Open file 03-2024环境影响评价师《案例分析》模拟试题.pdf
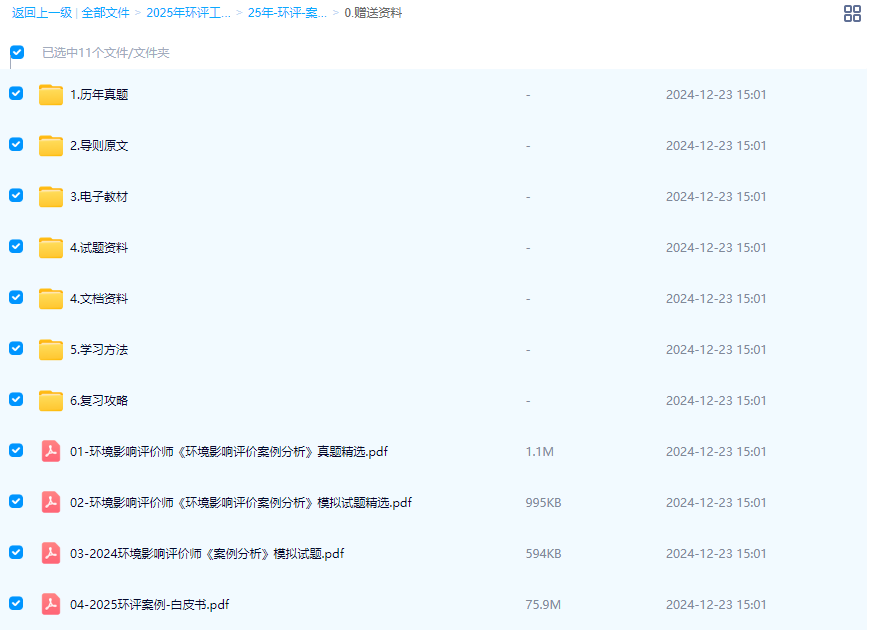The image size is (883, 639). (207, 553)
